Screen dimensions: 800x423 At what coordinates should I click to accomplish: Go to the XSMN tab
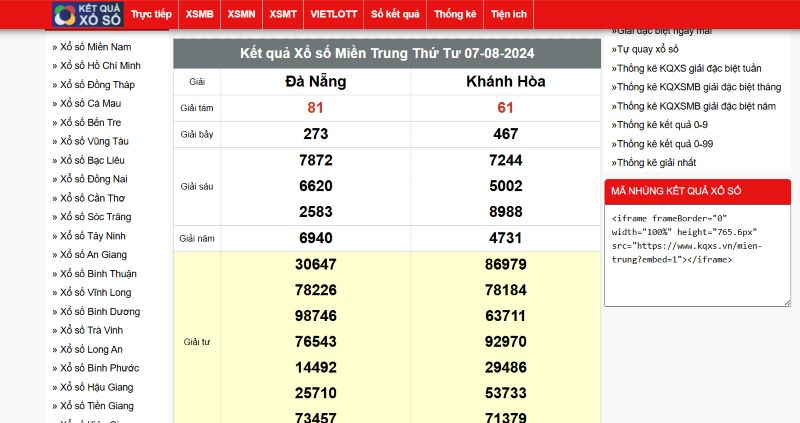(x=241, y=14)
